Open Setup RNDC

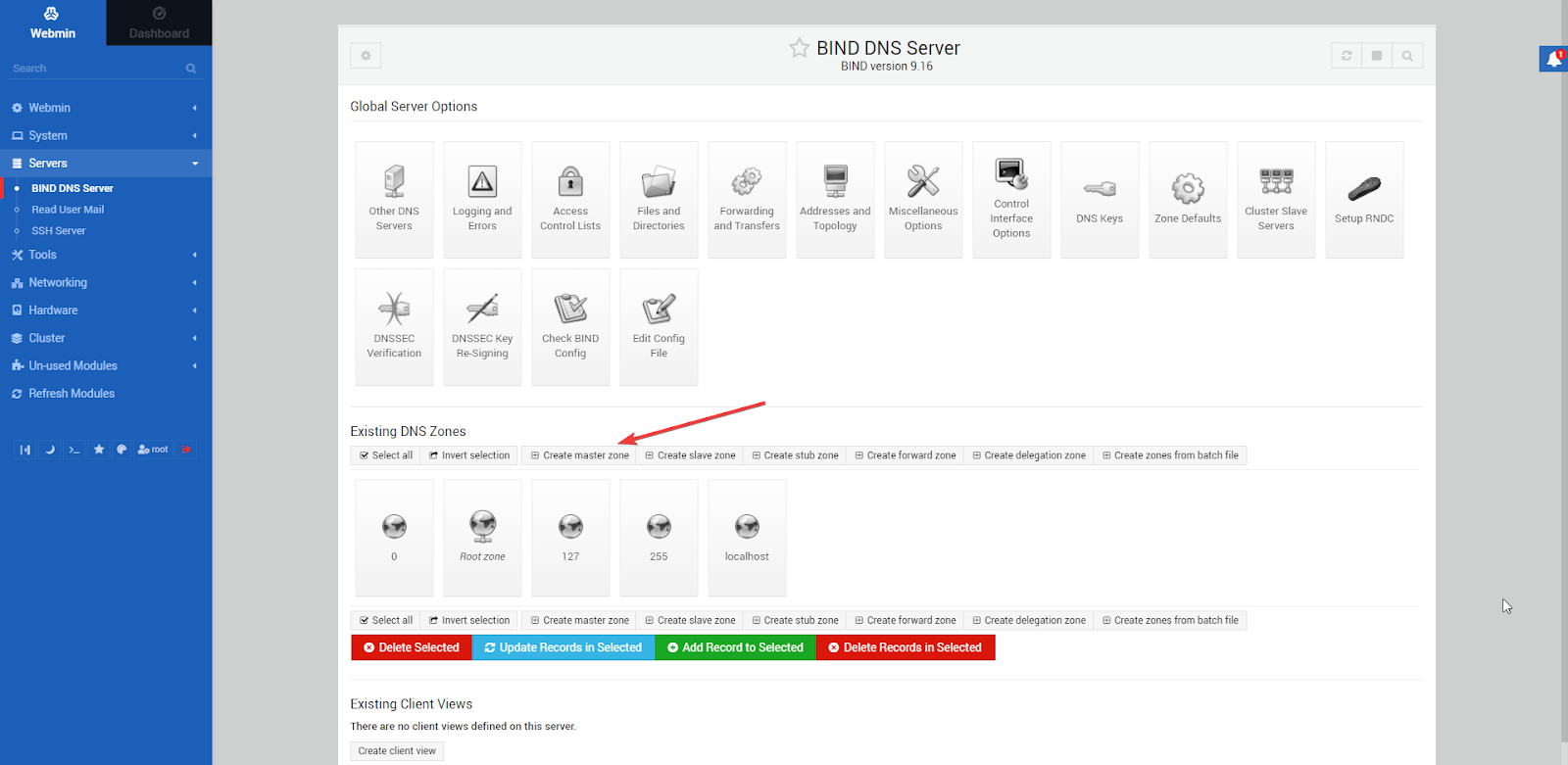1364,200
